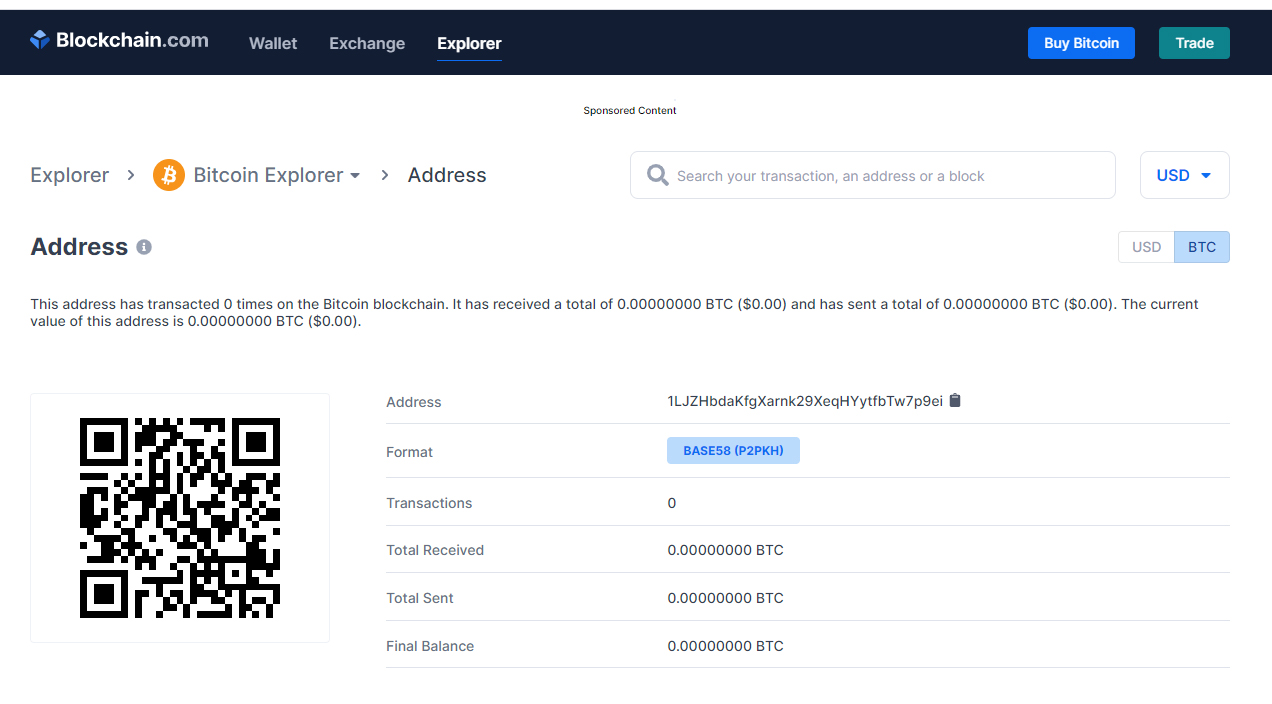Click the Format row label
Image resolution: width=1272 pixels, height=704 pixels.
click(x=410, y=452)
